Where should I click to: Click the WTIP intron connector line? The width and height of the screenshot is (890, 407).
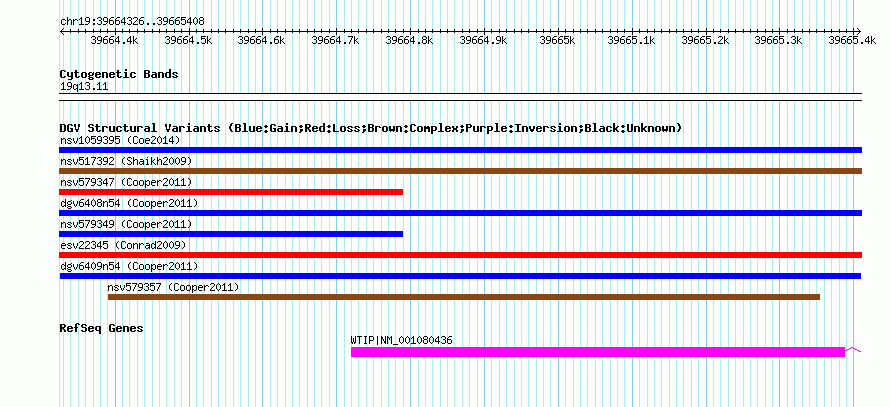(x=853, y=350)
